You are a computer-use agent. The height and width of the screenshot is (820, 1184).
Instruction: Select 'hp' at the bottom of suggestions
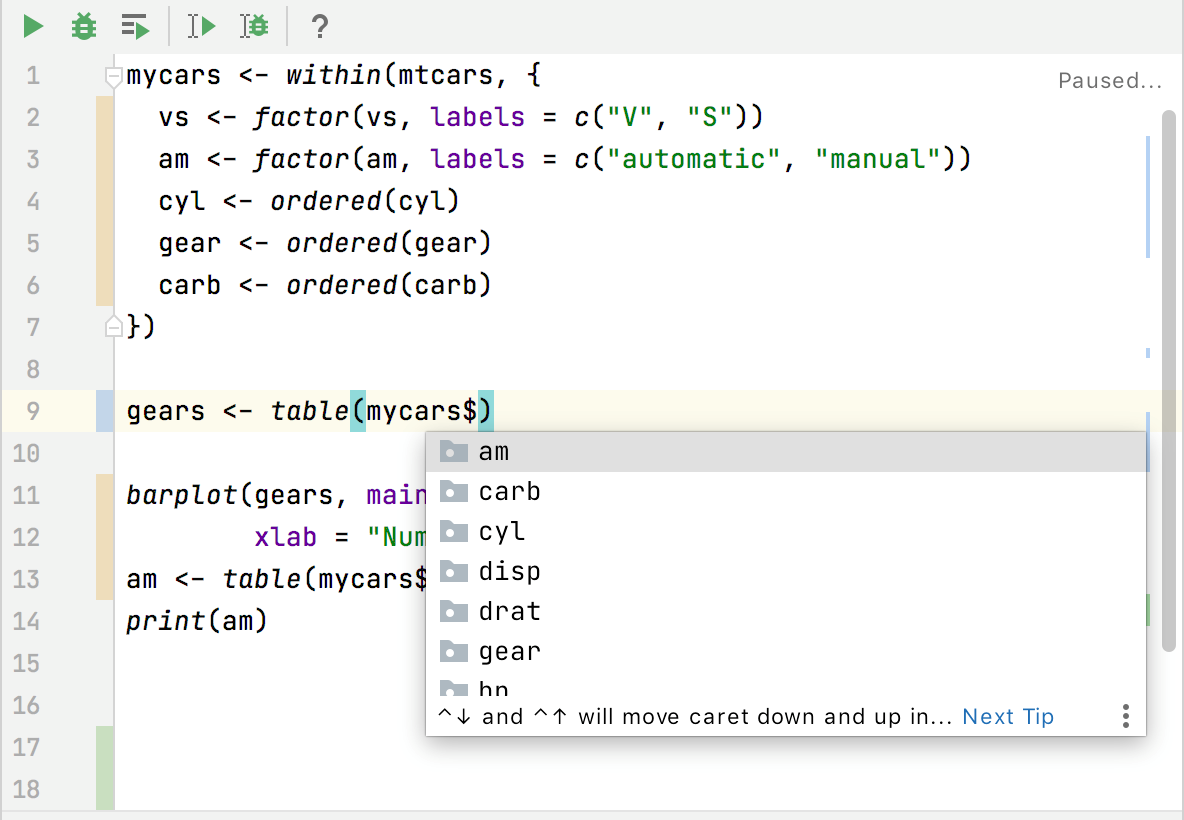tap(495, 688)
